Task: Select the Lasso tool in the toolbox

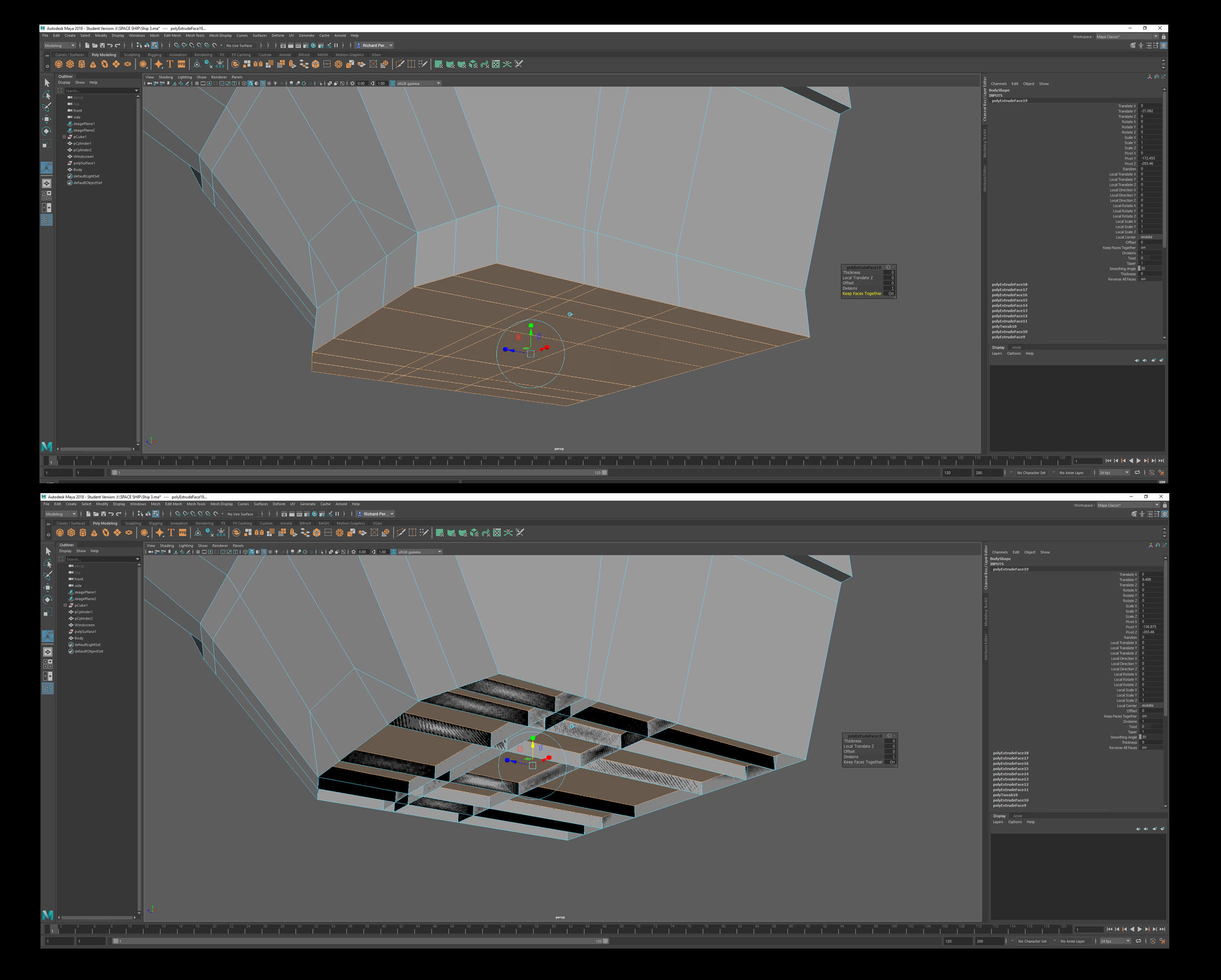Action: tap(47, 95)
